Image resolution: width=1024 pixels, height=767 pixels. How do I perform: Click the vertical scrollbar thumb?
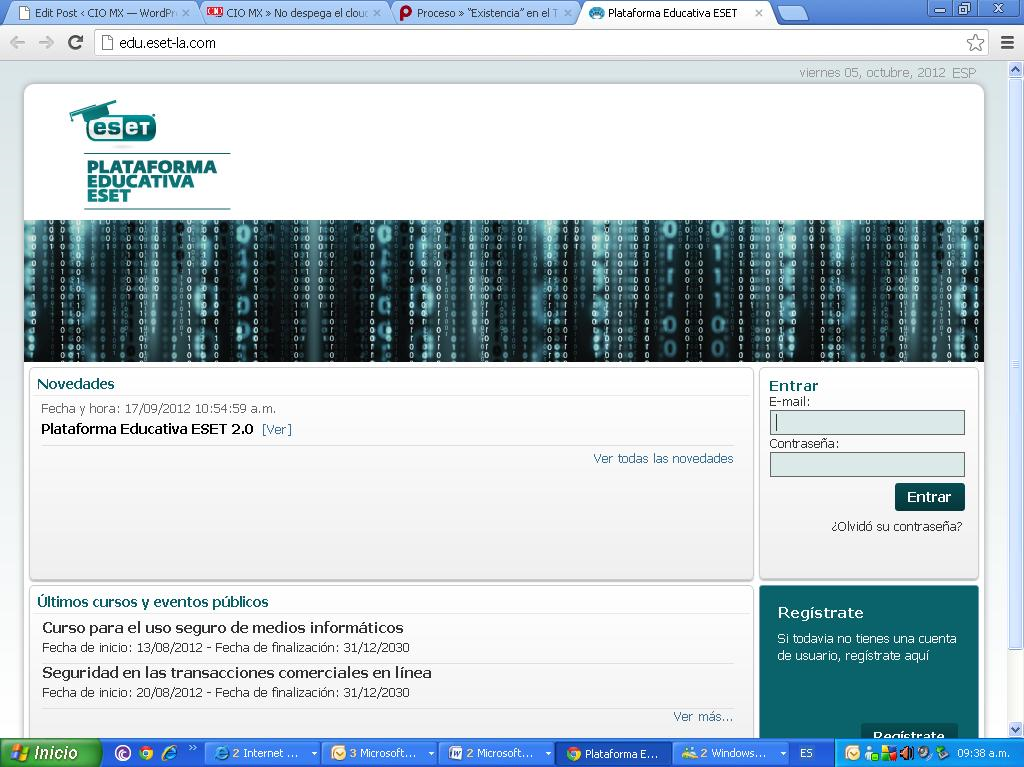[1016, 363]
